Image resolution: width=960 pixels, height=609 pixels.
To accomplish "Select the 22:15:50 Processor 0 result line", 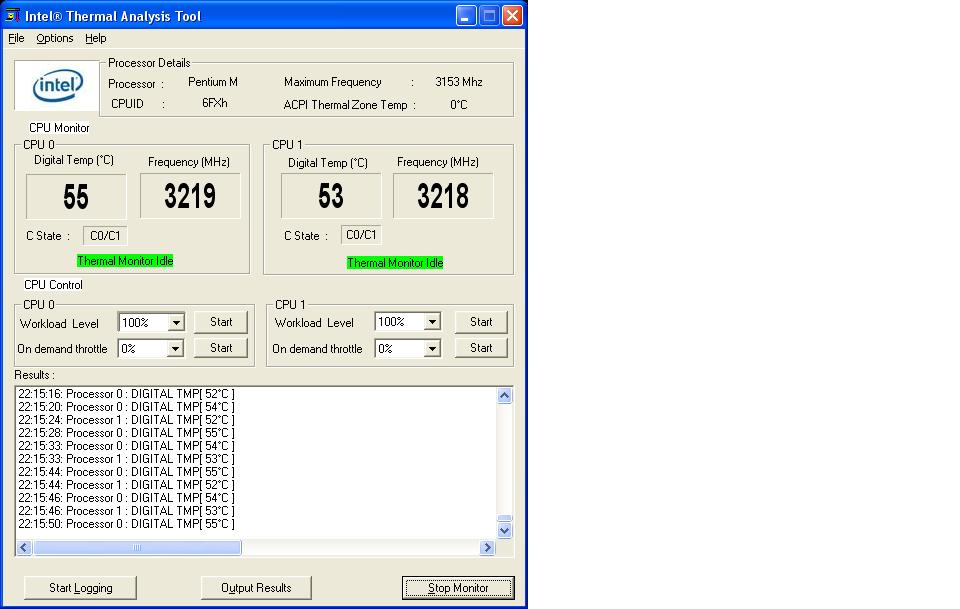I will click(126, 524).
